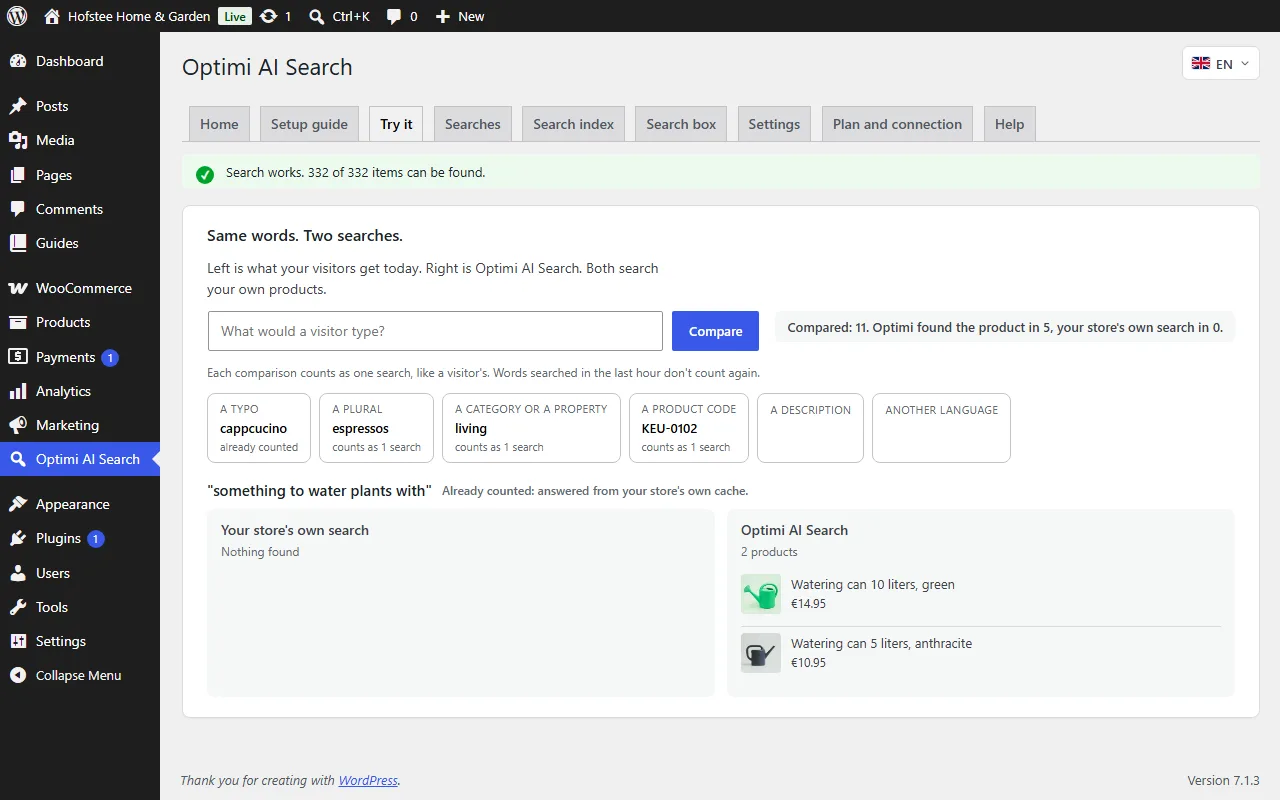
Task: Open the EN language dropdown
Action: (x=1221, y=63)
